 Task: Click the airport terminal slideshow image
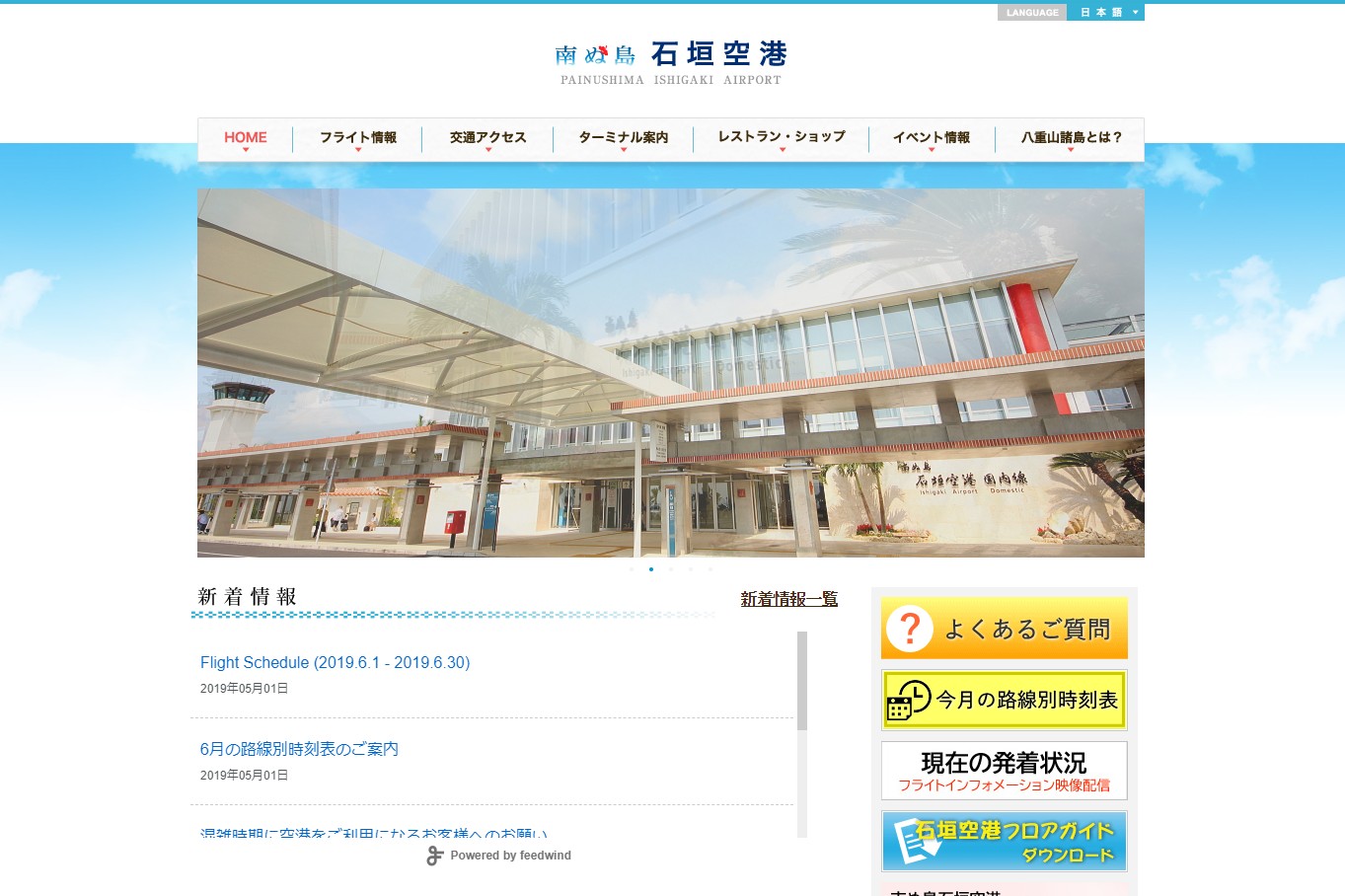[x=671, y=373]
